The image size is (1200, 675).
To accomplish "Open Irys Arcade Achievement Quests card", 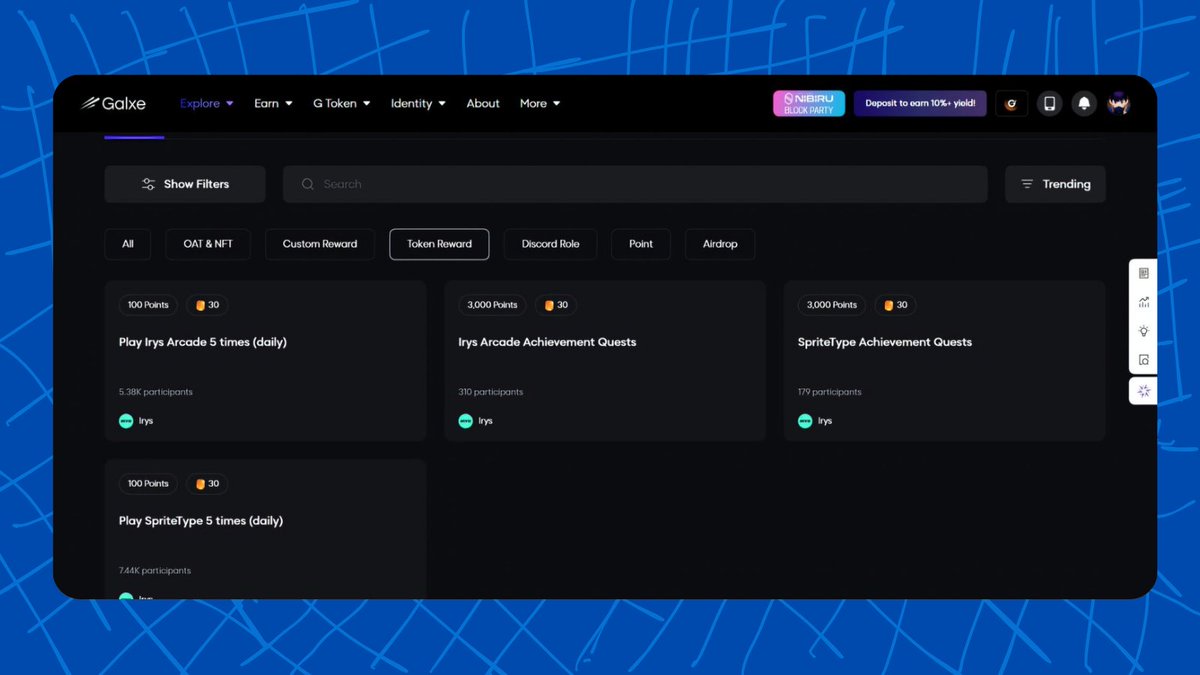I will pos(605,361).
